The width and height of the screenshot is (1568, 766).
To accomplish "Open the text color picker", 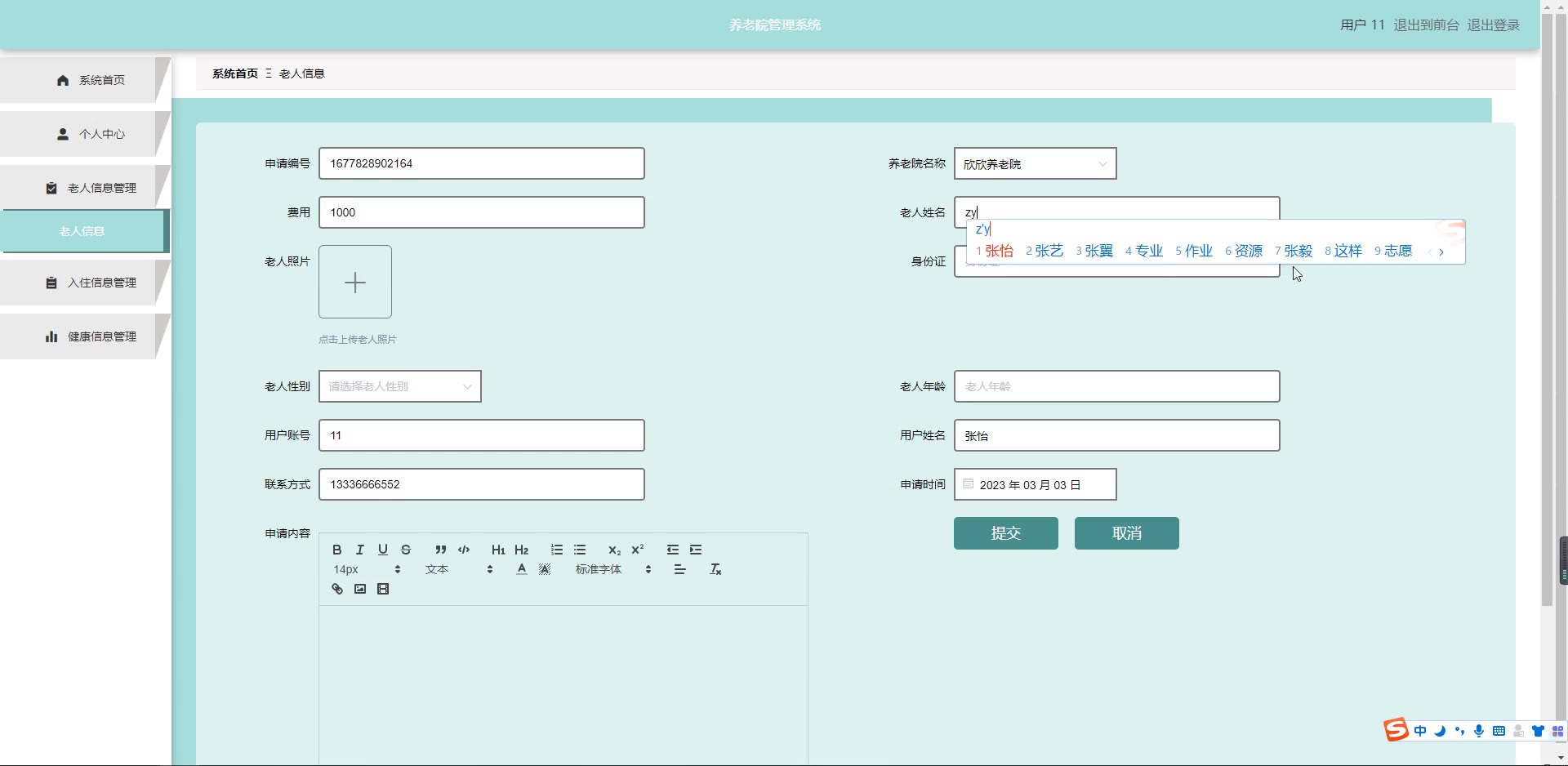I will point(522,569).
